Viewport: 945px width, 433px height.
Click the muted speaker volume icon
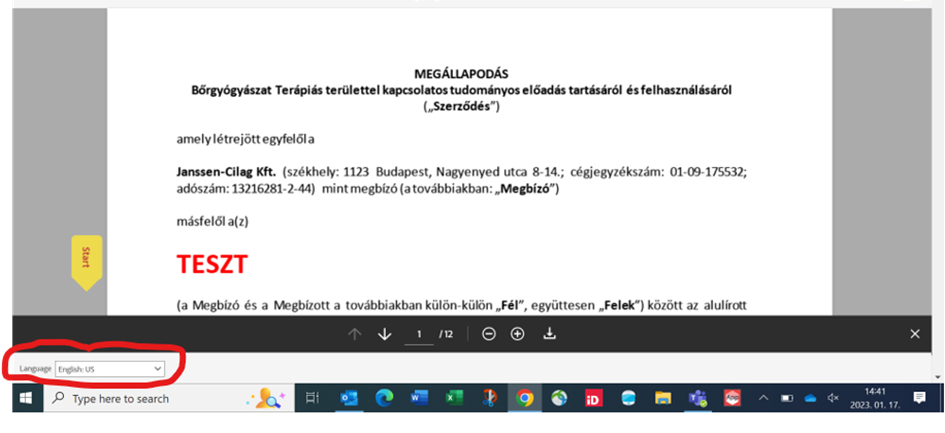[834, 398]
